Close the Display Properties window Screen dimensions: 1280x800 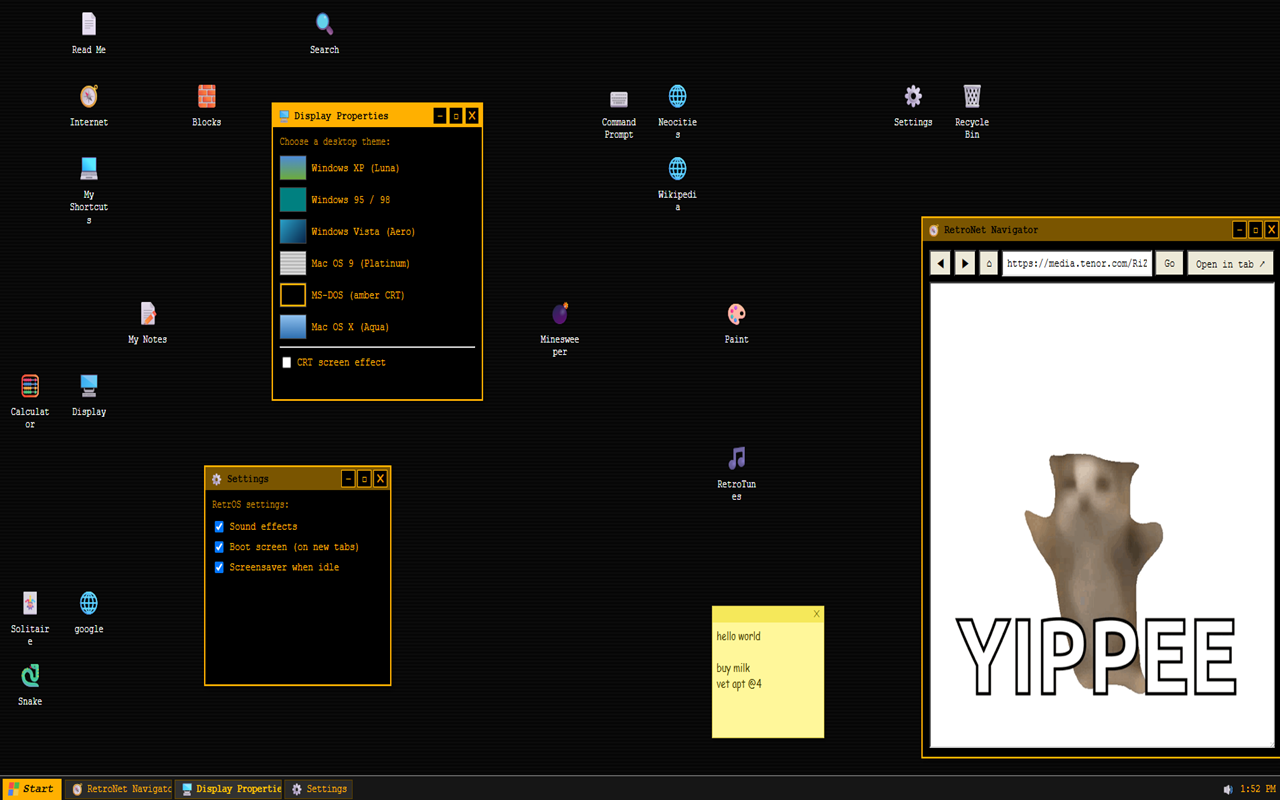tap(472, 116)
